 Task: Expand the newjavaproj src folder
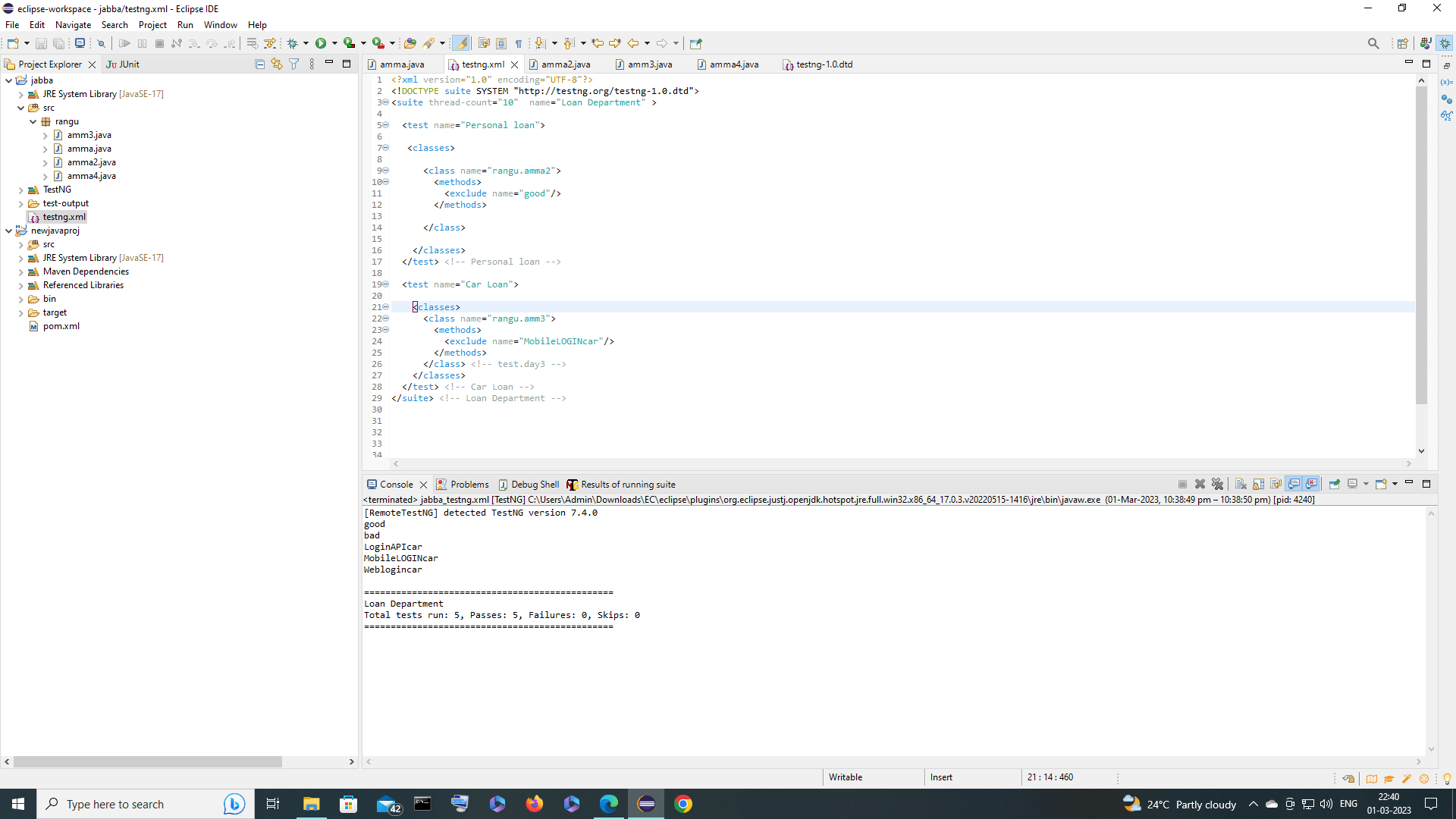[20, 244]
